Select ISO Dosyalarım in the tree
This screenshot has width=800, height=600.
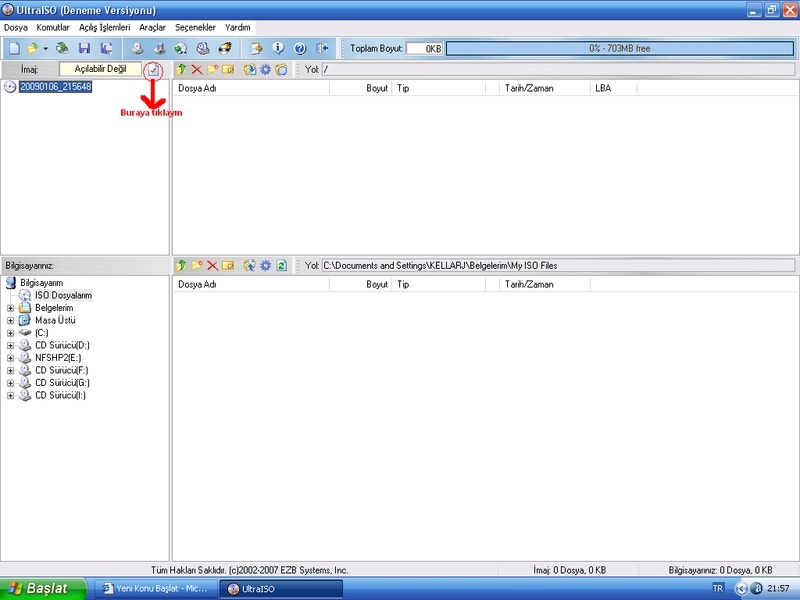point(63,295)
